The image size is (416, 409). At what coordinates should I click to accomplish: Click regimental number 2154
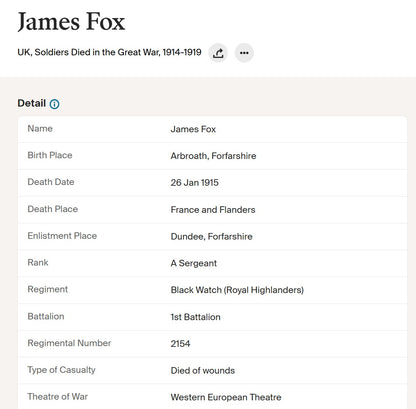(180, 344)
